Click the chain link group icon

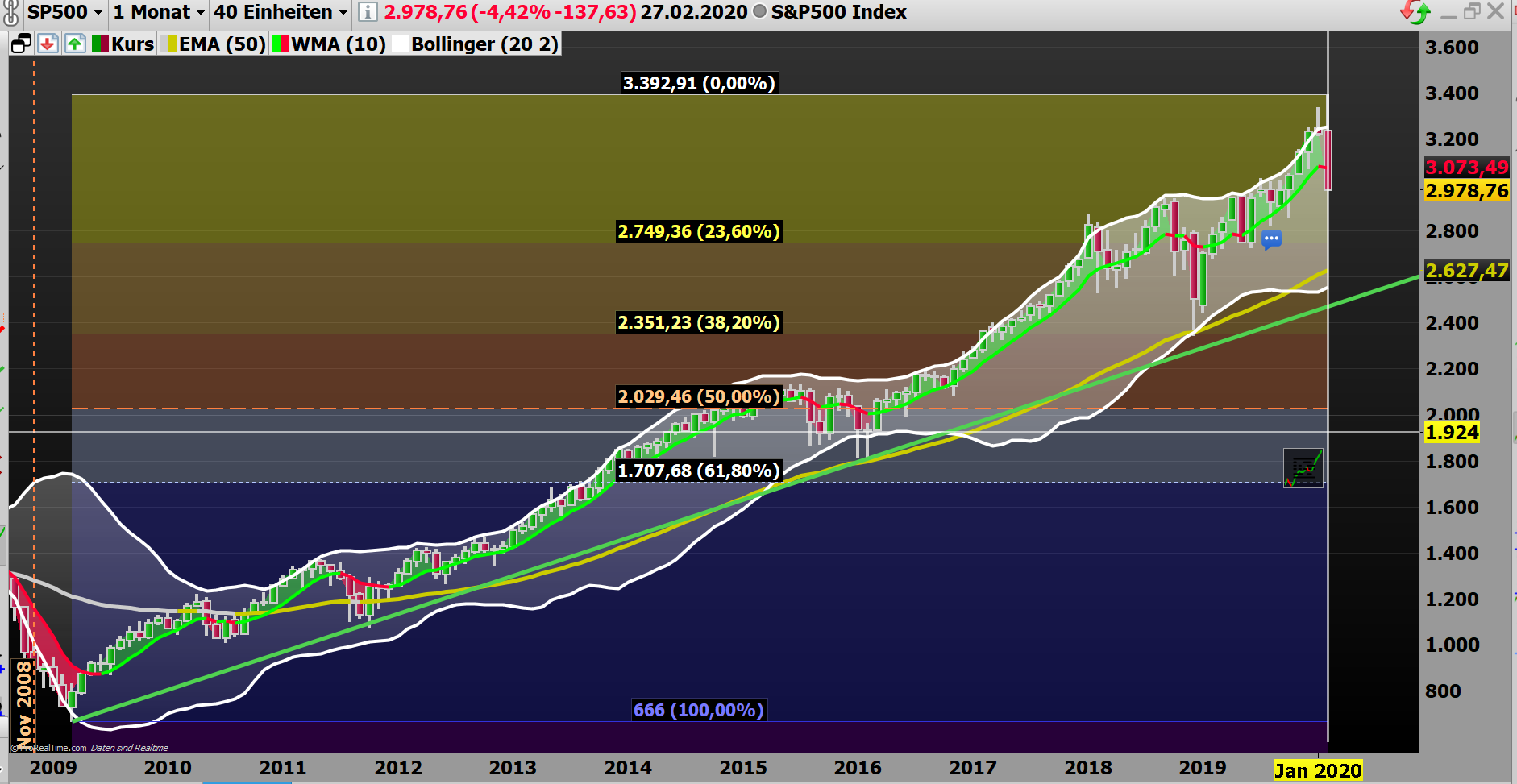(x=10, y=13)
